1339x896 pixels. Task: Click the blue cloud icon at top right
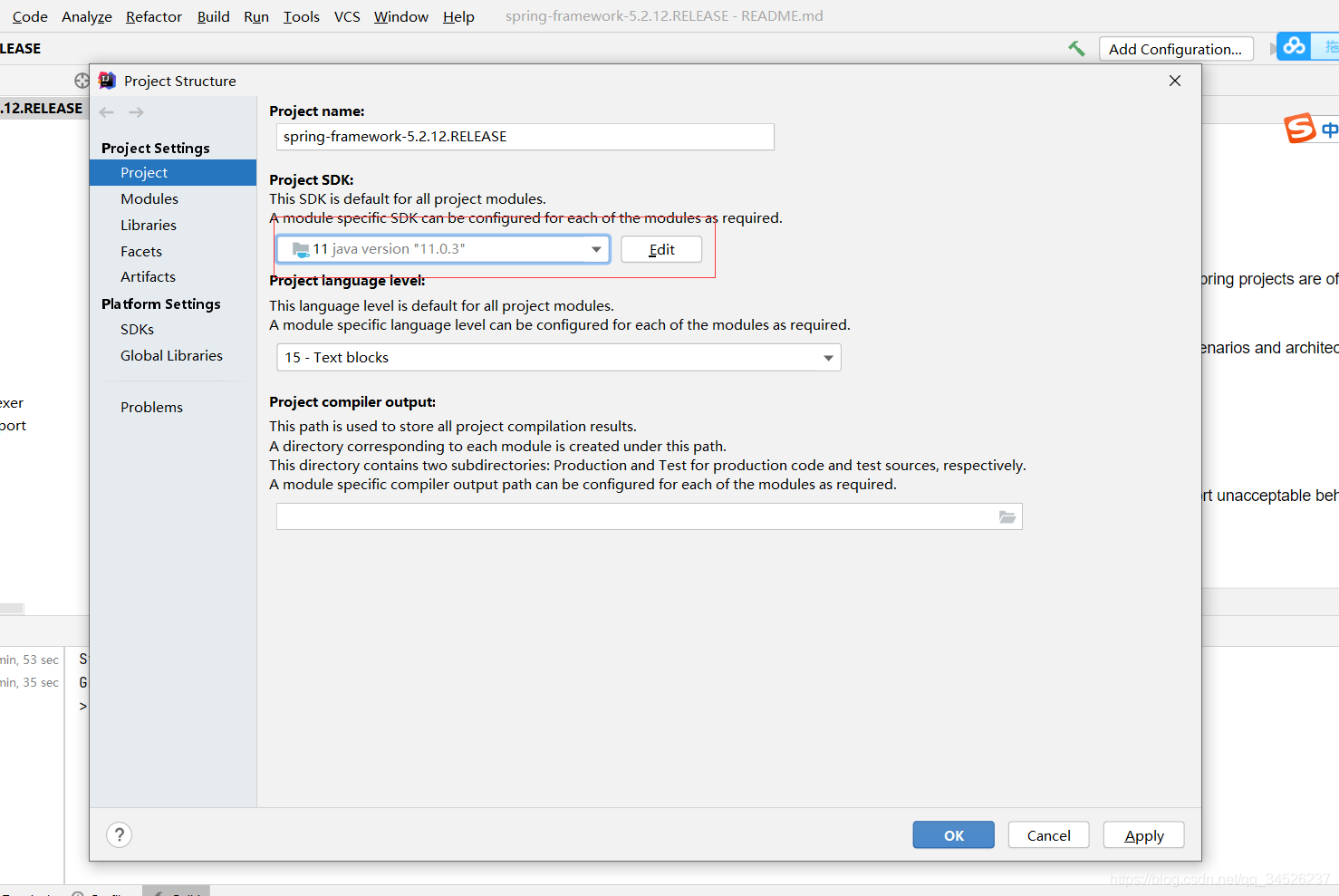pos(1294,46)
